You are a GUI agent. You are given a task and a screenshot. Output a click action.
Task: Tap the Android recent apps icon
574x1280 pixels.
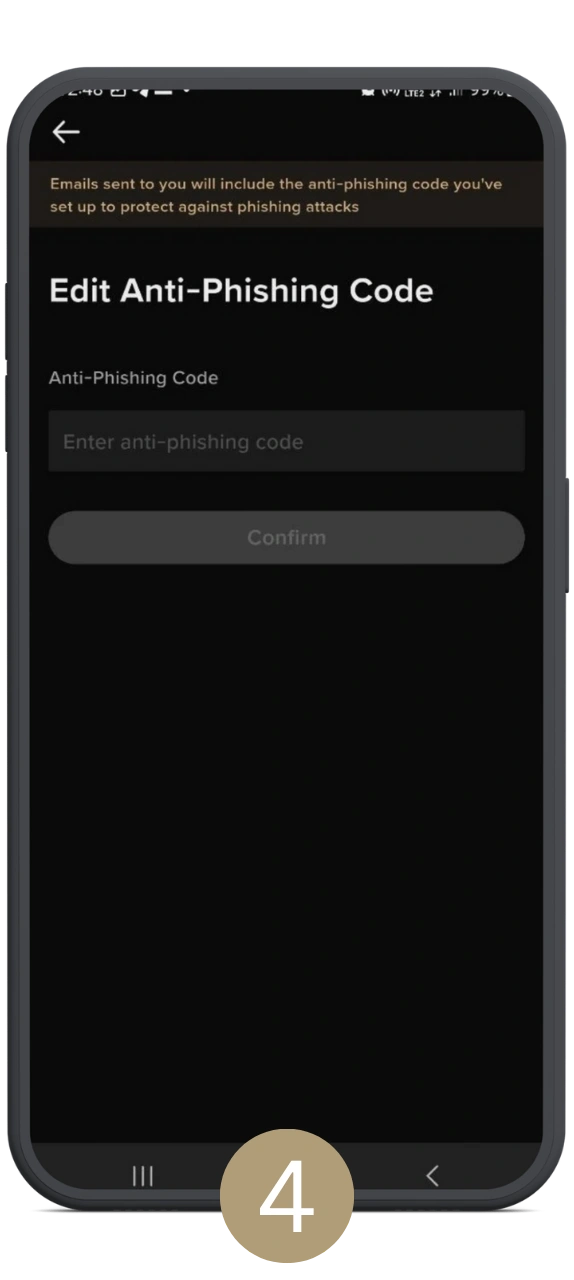[x=143, y=1176]
